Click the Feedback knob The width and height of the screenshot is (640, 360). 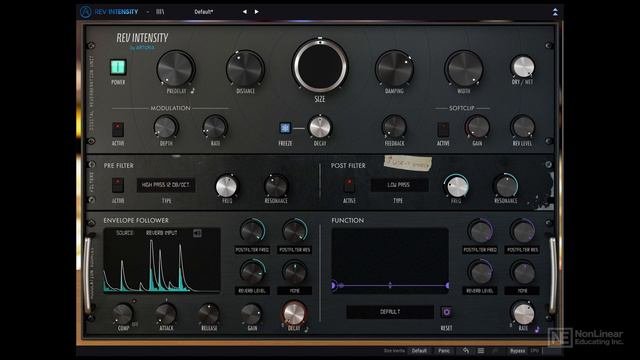[394, 127]
